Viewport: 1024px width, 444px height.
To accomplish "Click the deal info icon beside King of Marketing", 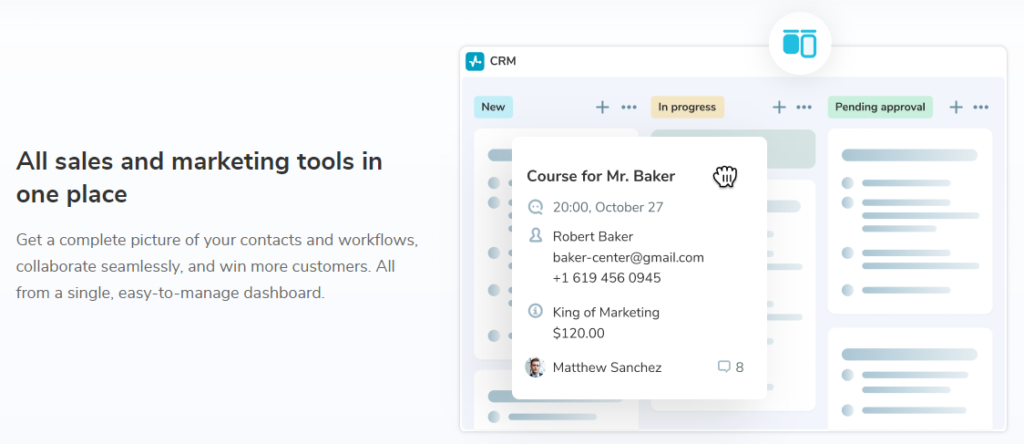I will [x=536, y=311].
